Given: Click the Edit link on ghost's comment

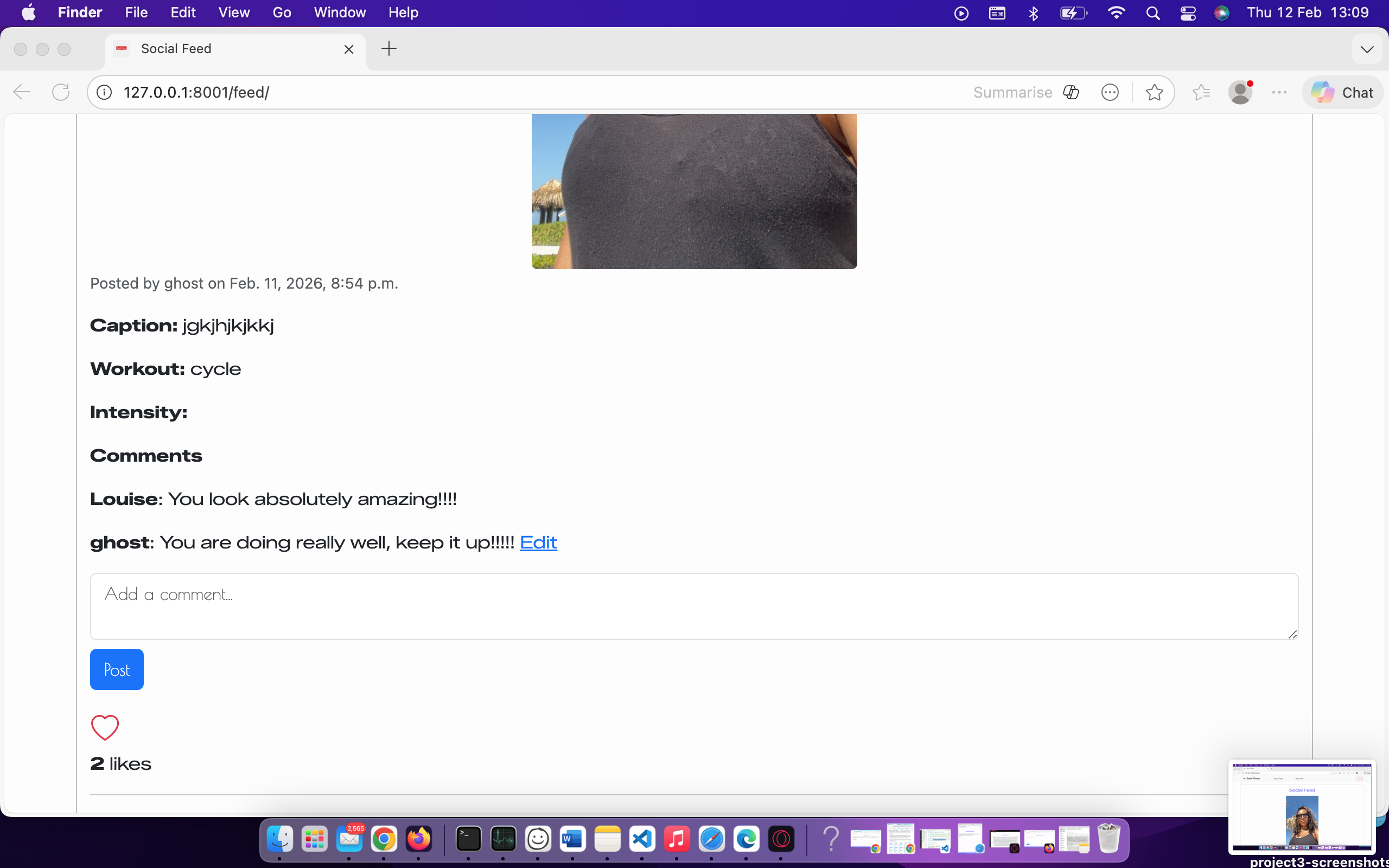Looking at the screenshot, I should [538, 542].
